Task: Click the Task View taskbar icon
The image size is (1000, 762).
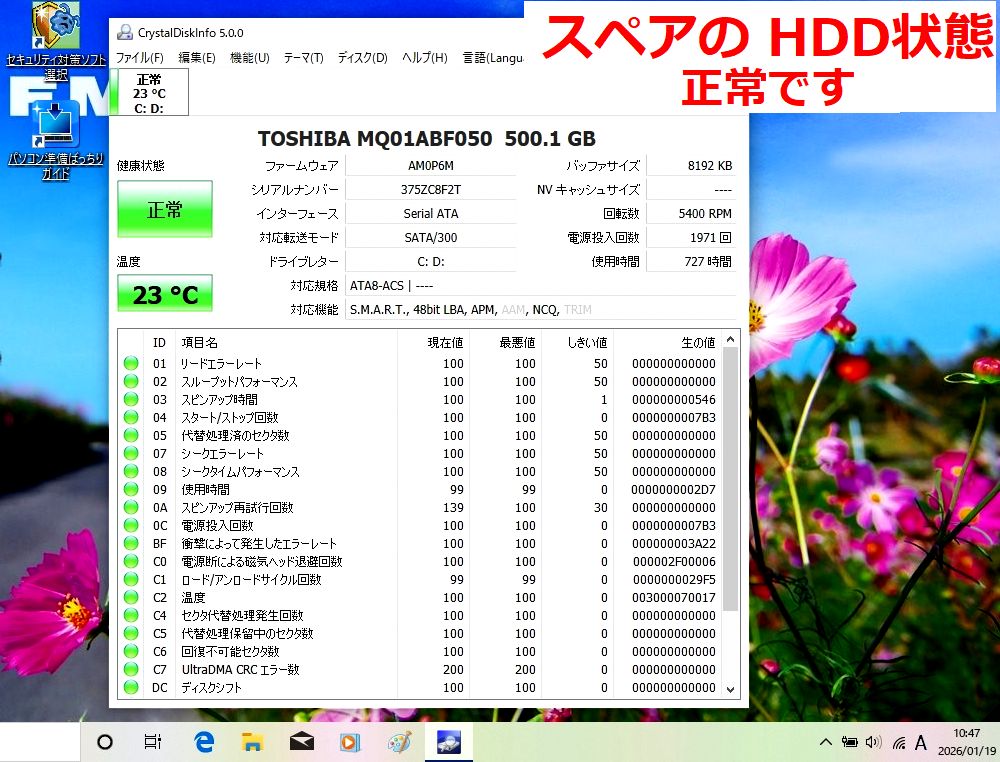Action: pyautogui.click(x=153, y=742)
